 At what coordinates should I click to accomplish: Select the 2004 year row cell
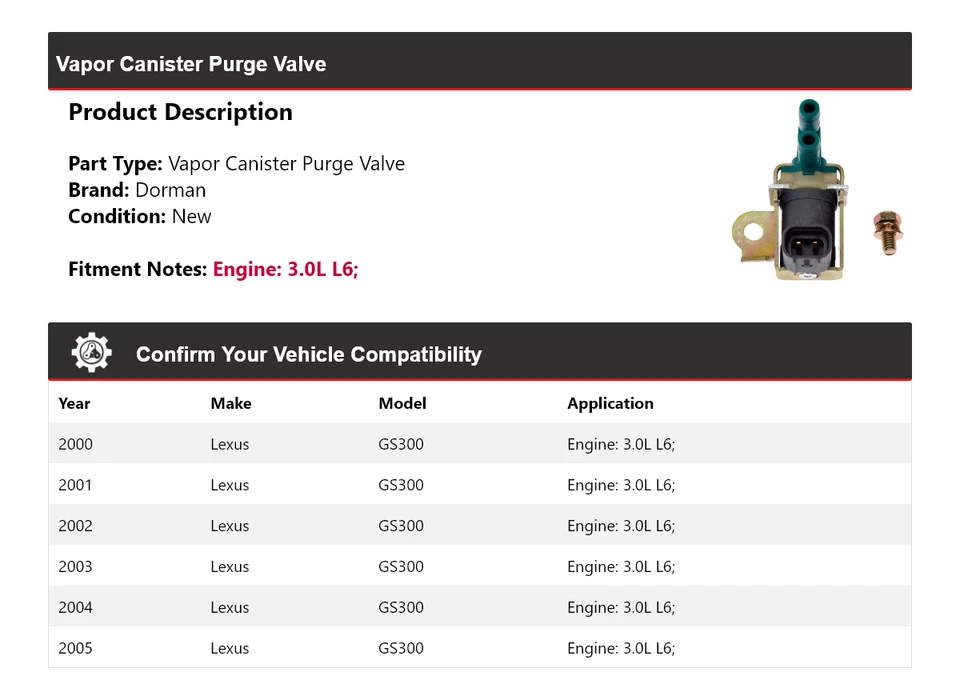coord(75,607)
